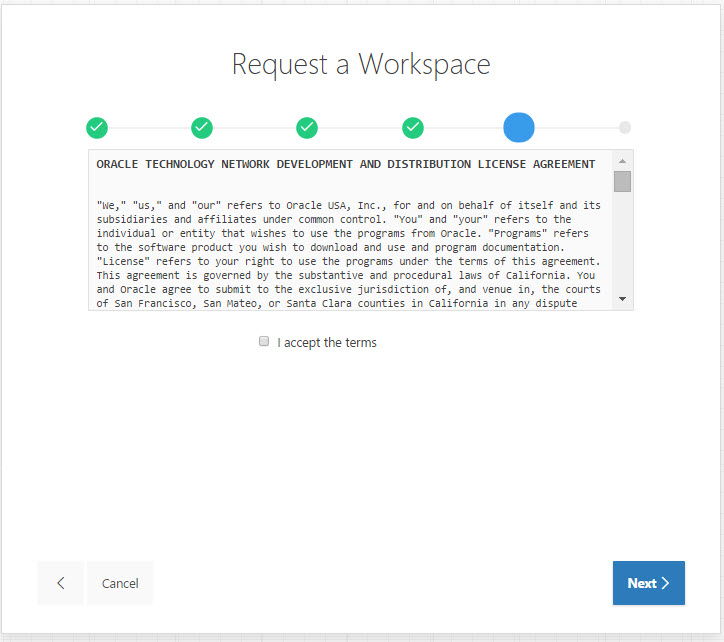Click the final gray step dot
Viewport: 724px width, 642px height.
click(x=625, y=128)
